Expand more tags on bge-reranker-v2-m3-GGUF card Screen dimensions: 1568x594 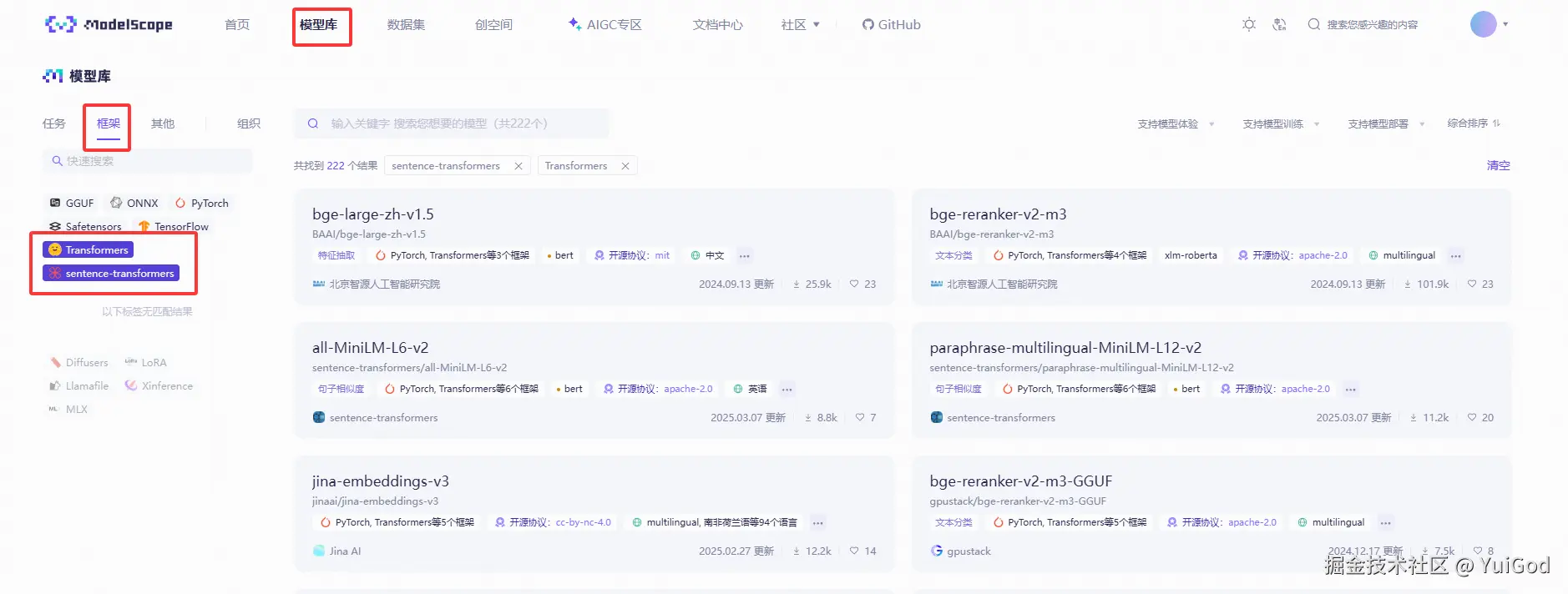pos(1386,523)
